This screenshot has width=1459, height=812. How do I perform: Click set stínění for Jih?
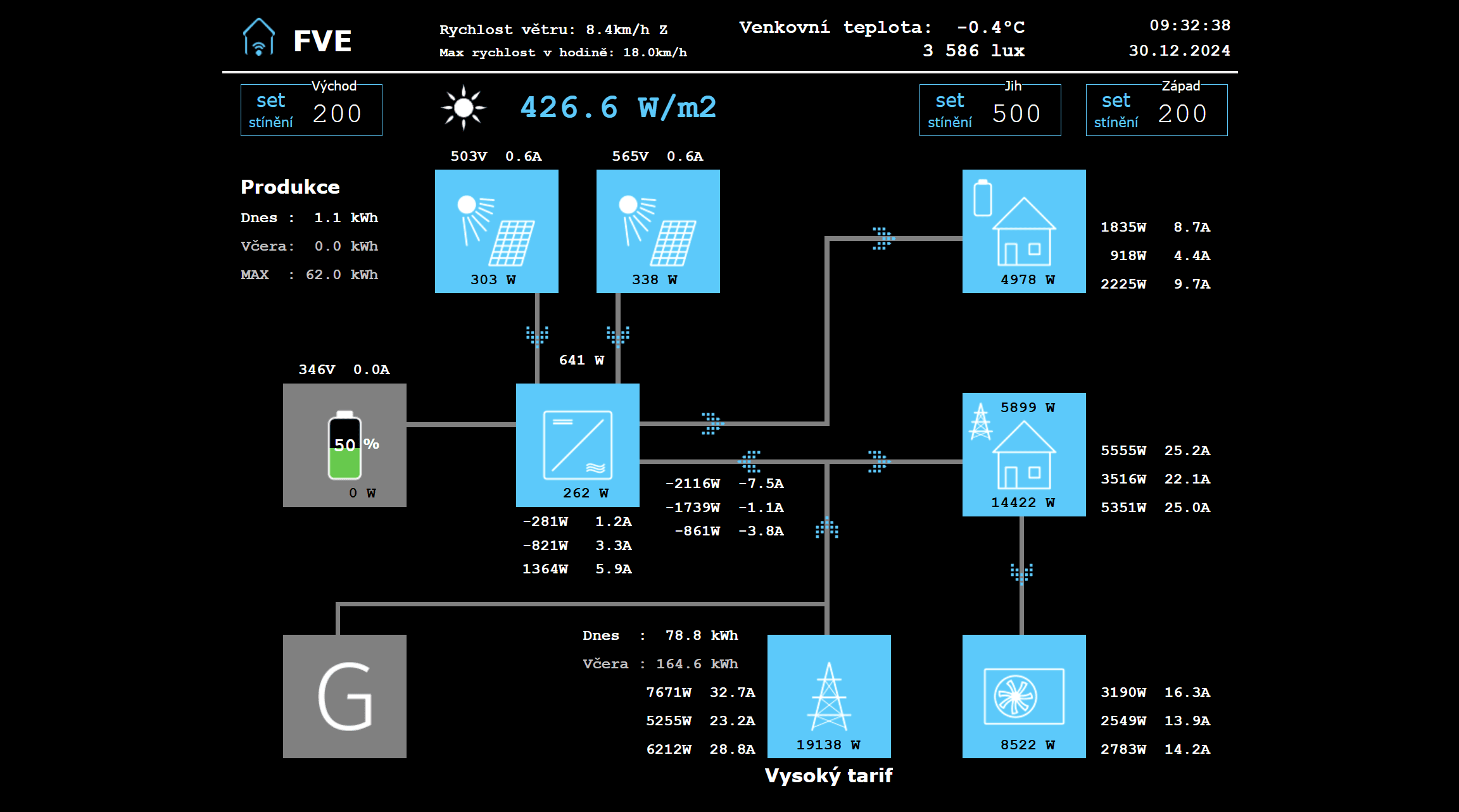click(x=950, y=110)
